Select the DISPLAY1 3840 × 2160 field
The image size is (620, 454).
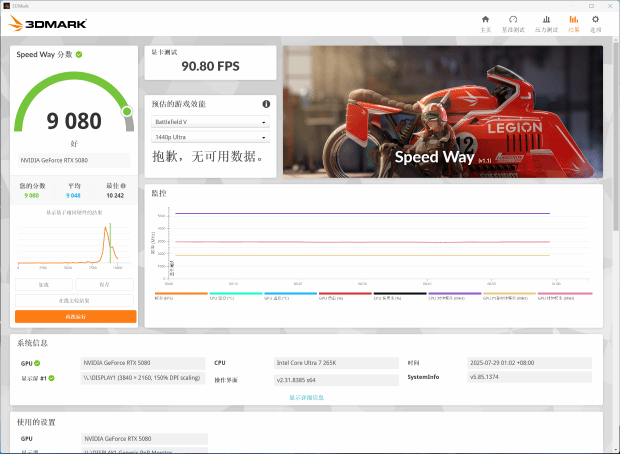(143, 378)
